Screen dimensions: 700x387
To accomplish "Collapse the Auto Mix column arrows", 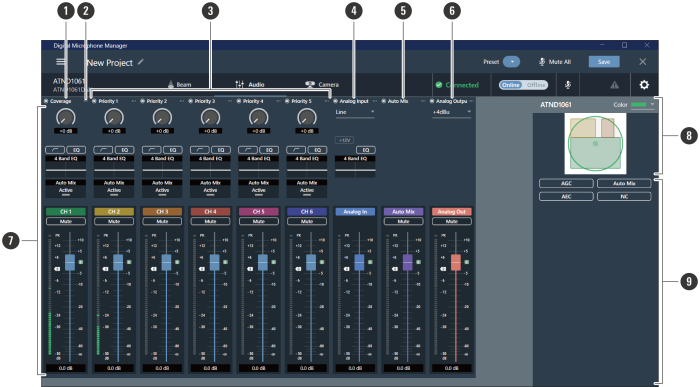I will pos(423,101).
